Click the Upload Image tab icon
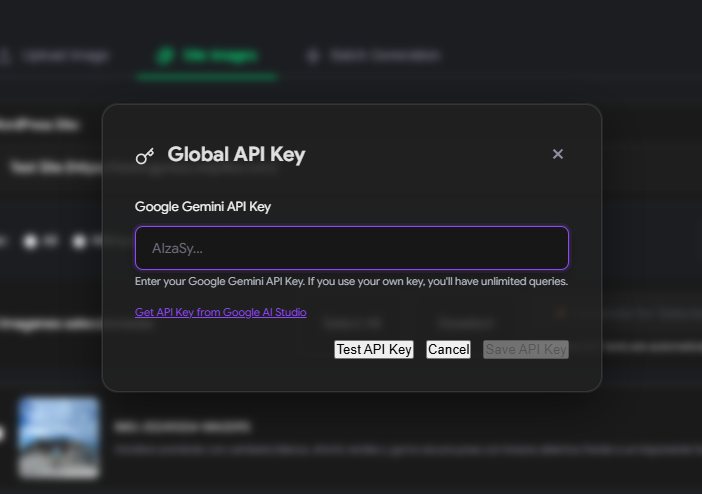The width and height of the screenshot is (702, 494). point(5,56)
